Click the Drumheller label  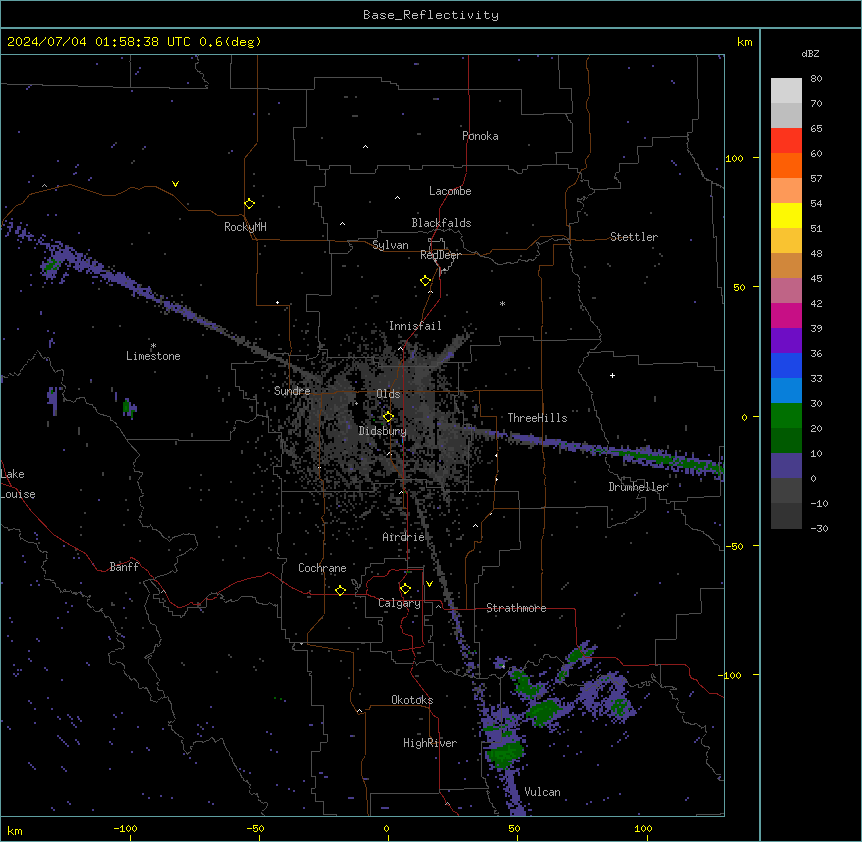638,487
